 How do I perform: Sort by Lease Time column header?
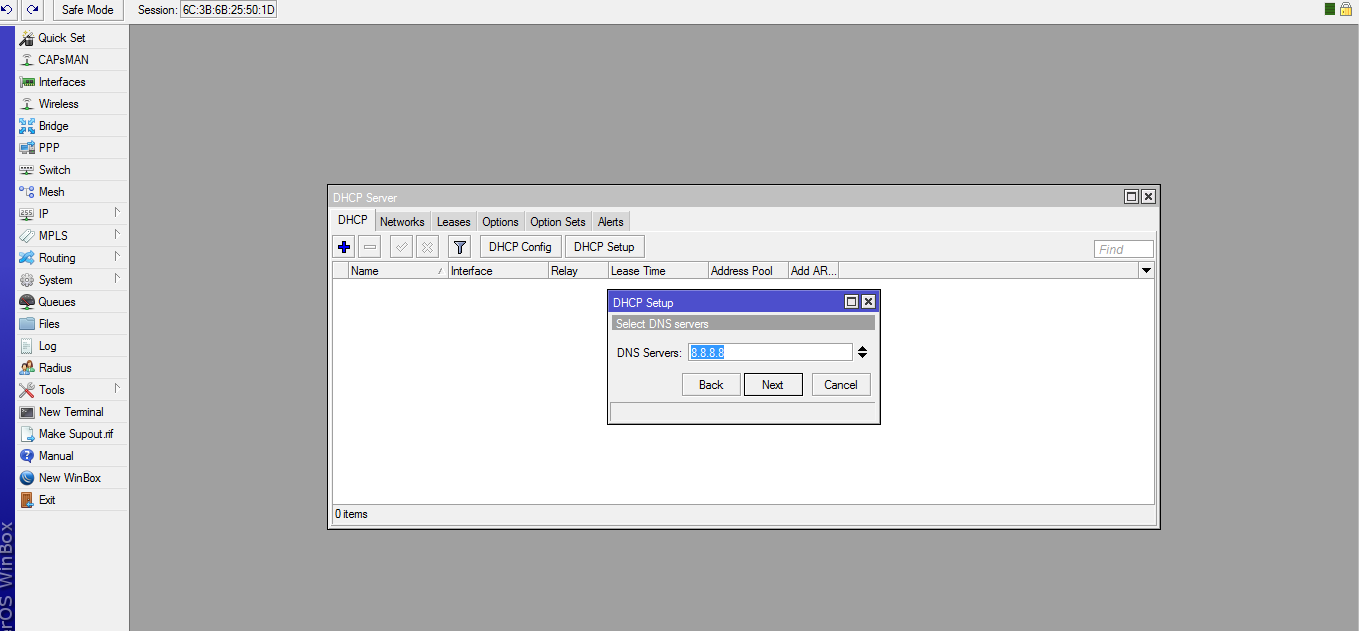(x=658, y=271)
